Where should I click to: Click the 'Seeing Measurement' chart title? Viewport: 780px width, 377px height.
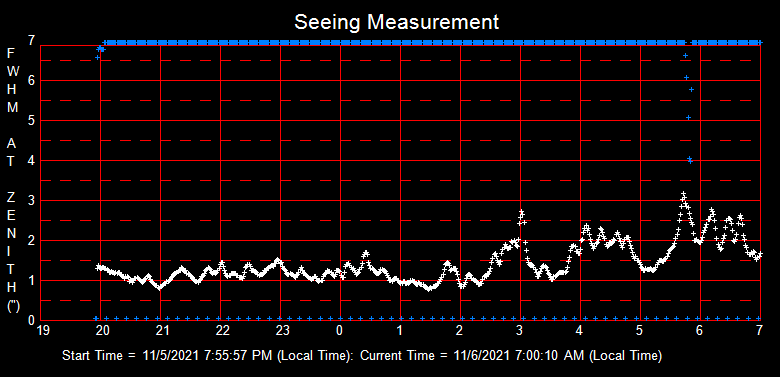tap(396, 22)
